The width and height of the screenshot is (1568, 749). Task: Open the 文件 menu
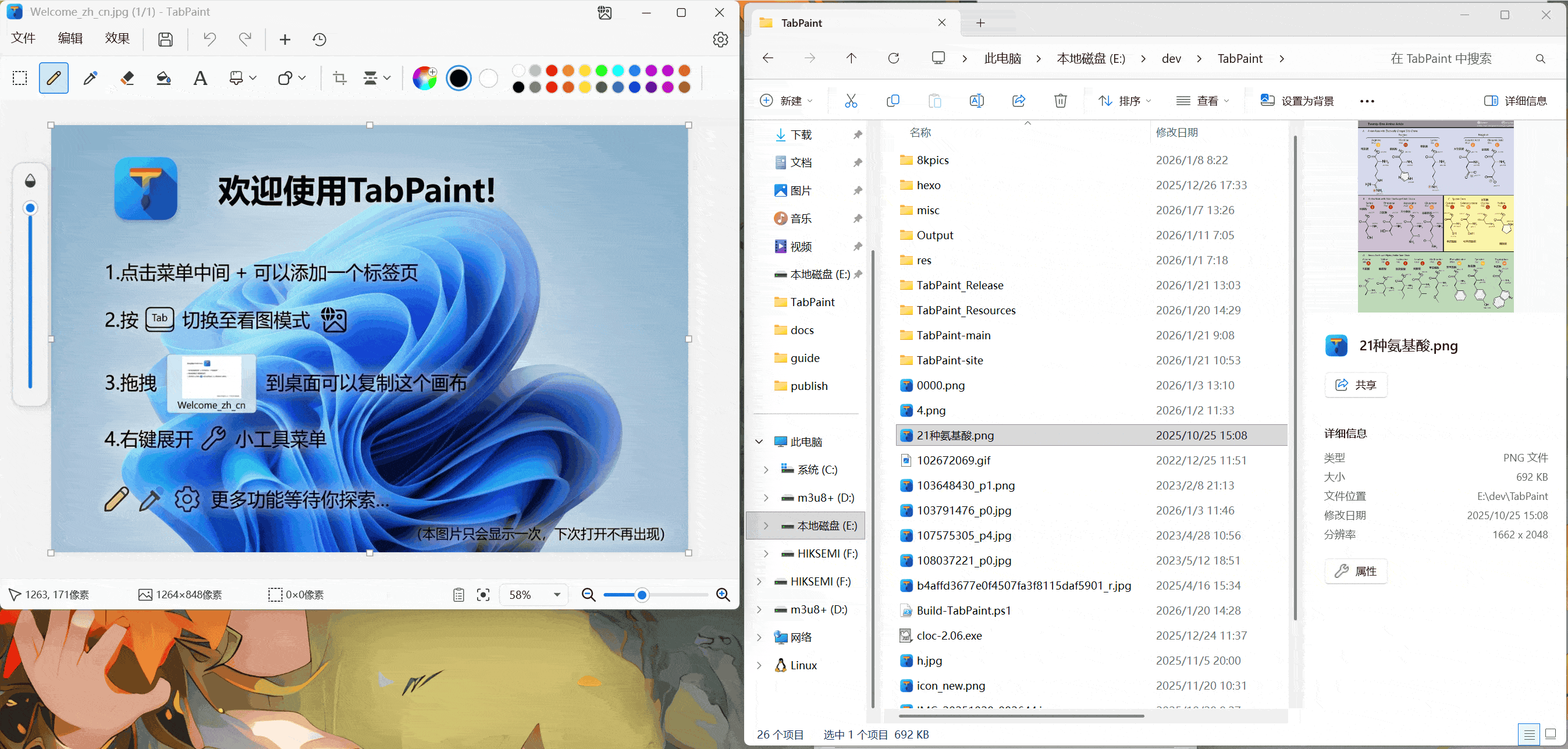(23, 38)
